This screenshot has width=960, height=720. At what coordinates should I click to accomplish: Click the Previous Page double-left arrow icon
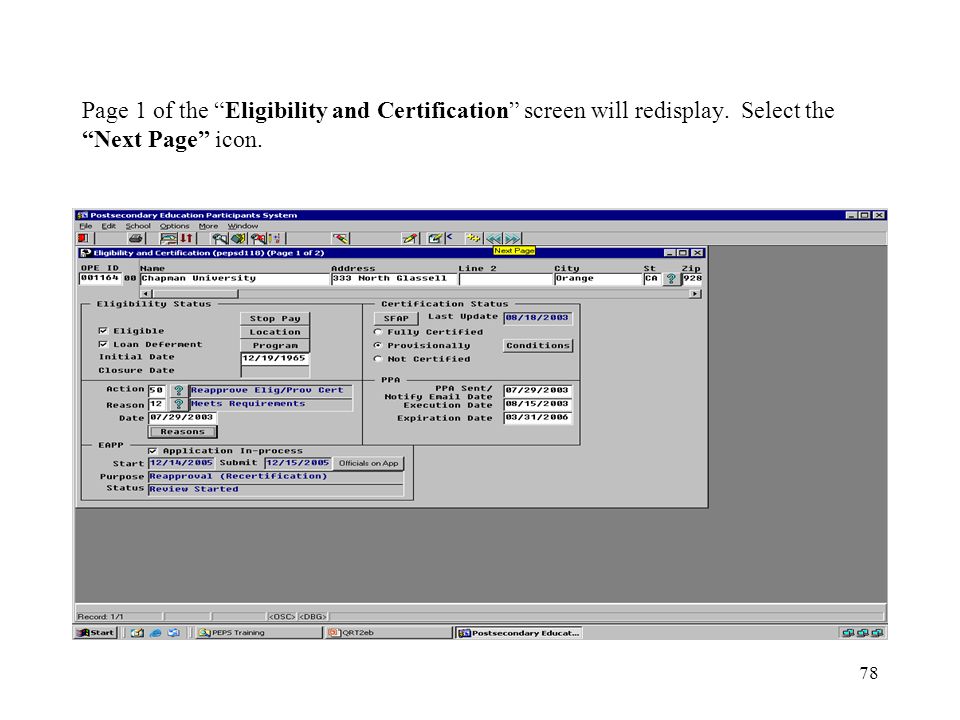click(x=493, y=238)
